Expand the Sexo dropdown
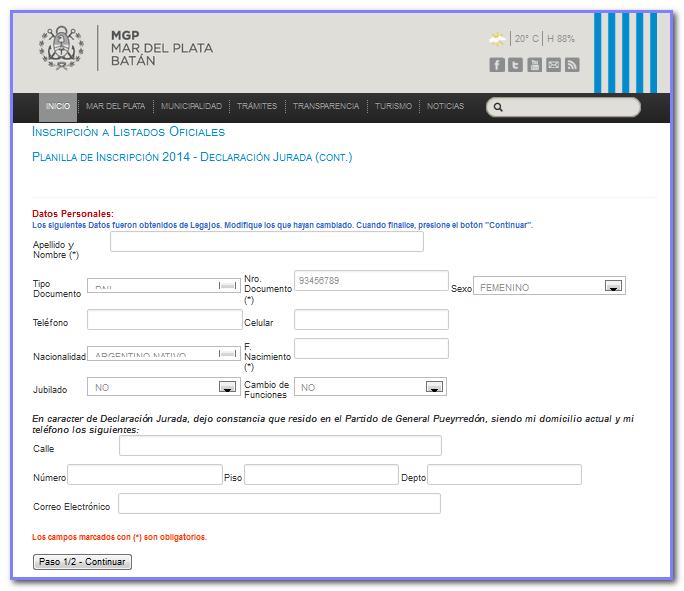684x591 pixels. coord(614,287)
